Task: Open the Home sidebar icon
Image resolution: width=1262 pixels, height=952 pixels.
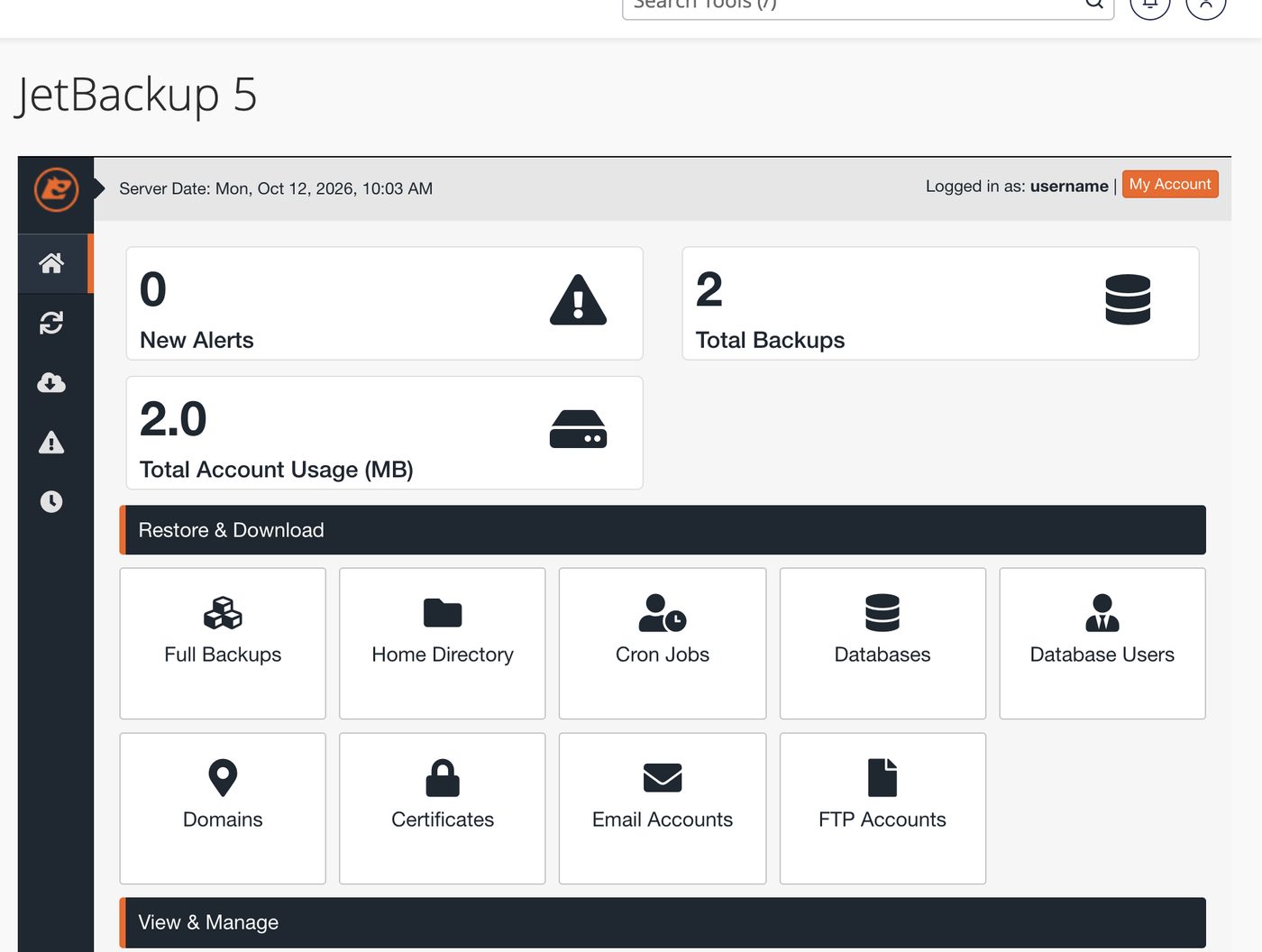Action: click(51, 263)
